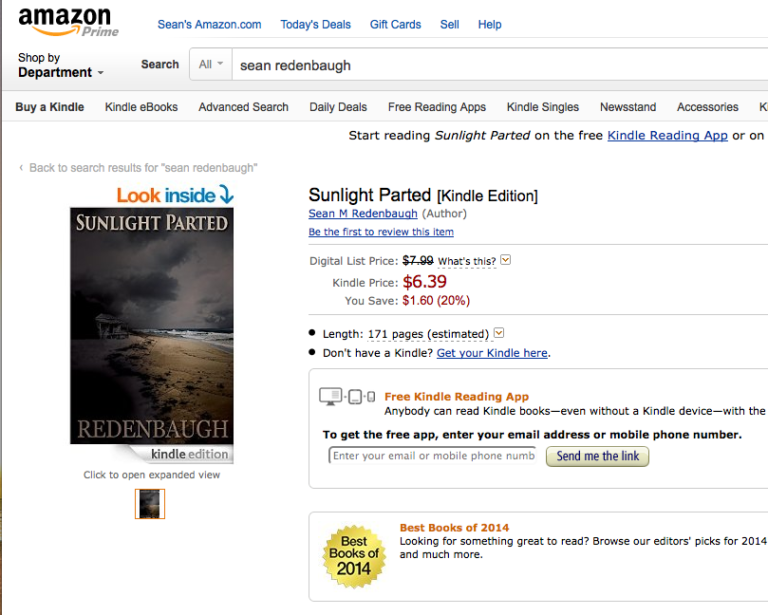The width and height of the screenshot is (768, 615).
Task: Select the small cover thumbnail
Action: point(150,504)
